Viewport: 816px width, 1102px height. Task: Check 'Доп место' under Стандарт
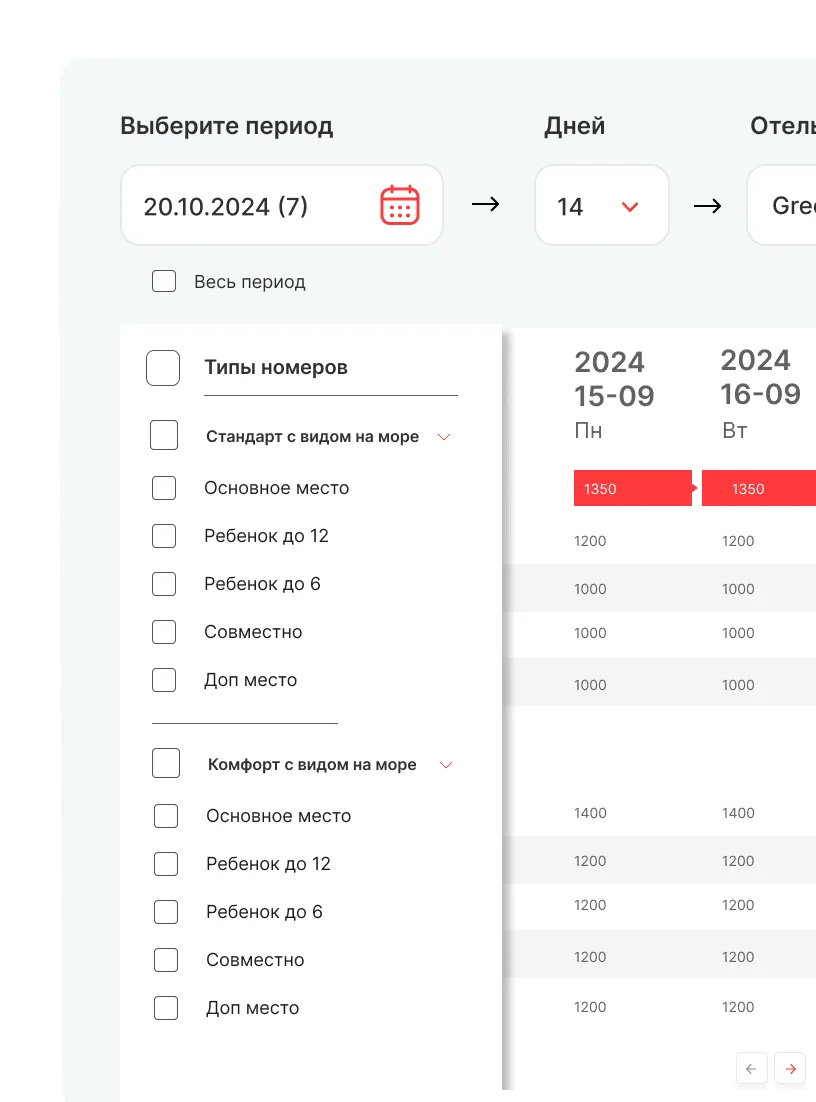pos(164,680)
